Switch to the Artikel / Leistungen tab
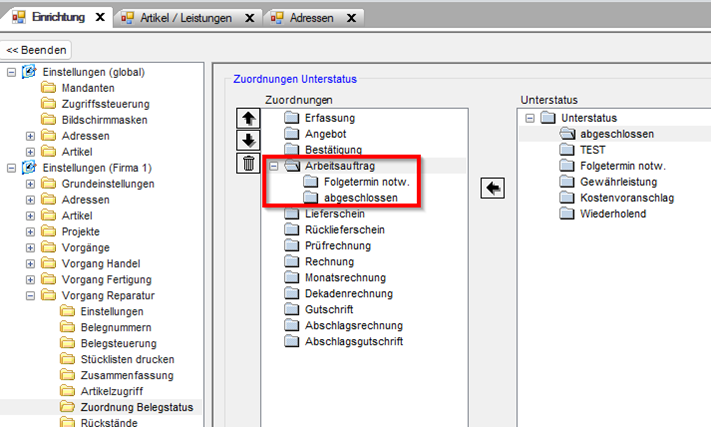This screenshot has width=711, height=427. [x=183, y=18]
